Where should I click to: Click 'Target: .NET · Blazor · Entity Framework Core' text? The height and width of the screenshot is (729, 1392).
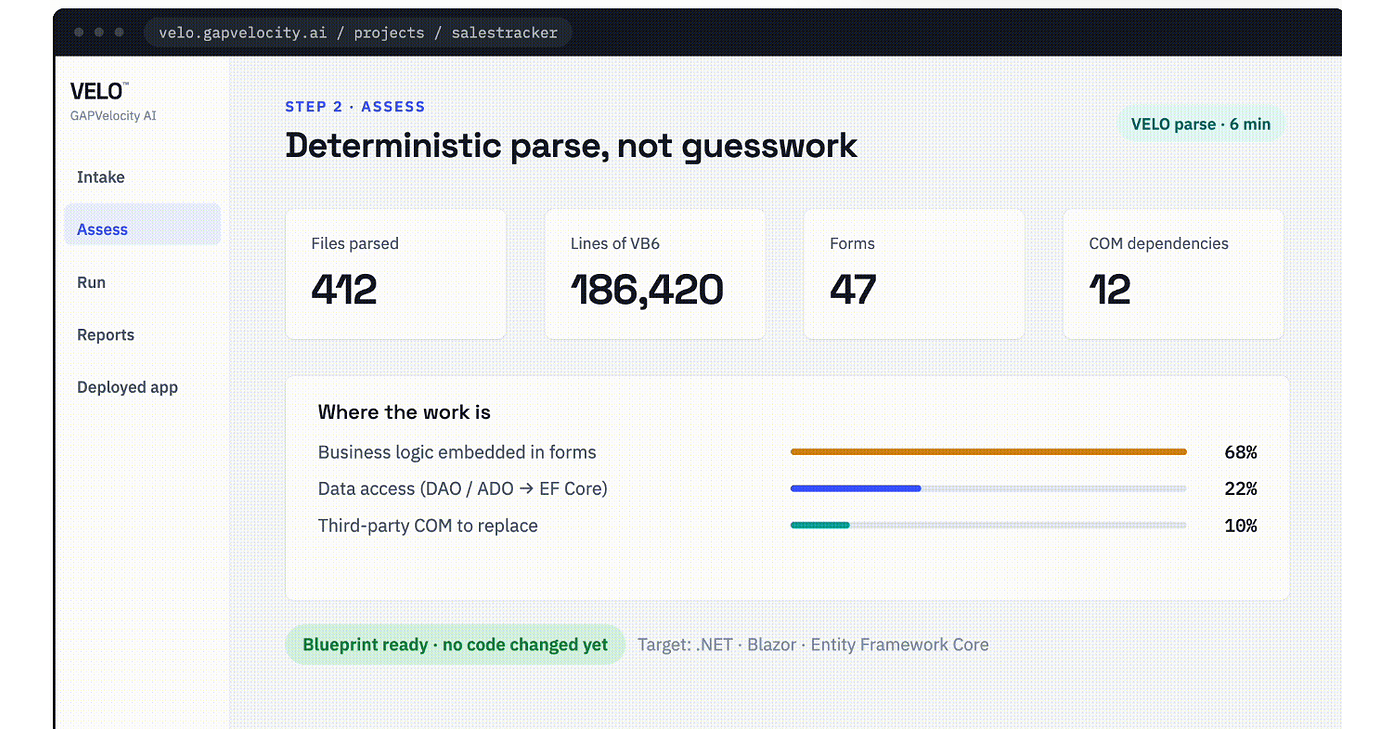[813, 645]
